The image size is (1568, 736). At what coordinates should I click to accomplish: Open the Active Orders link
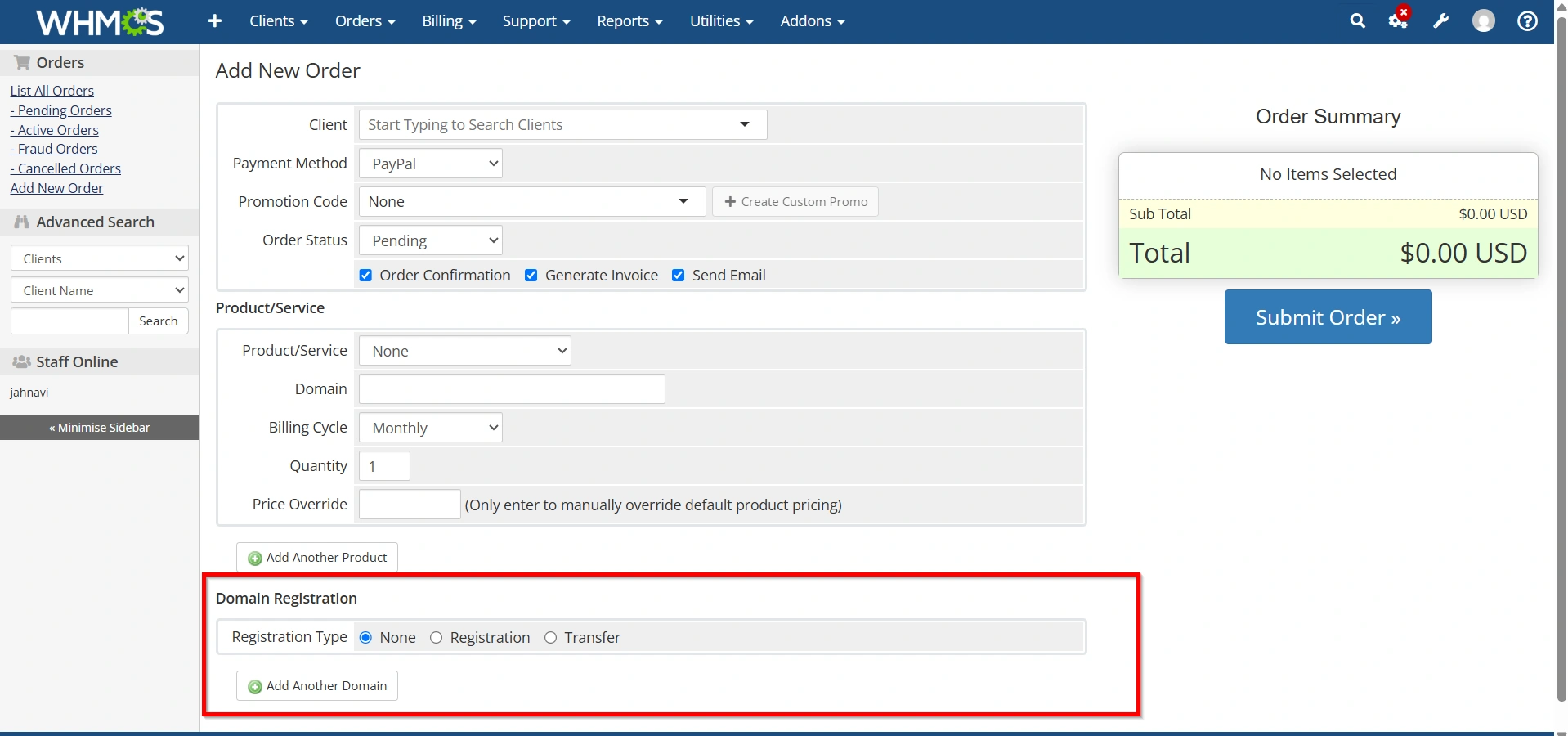click(x=55, y=130)
